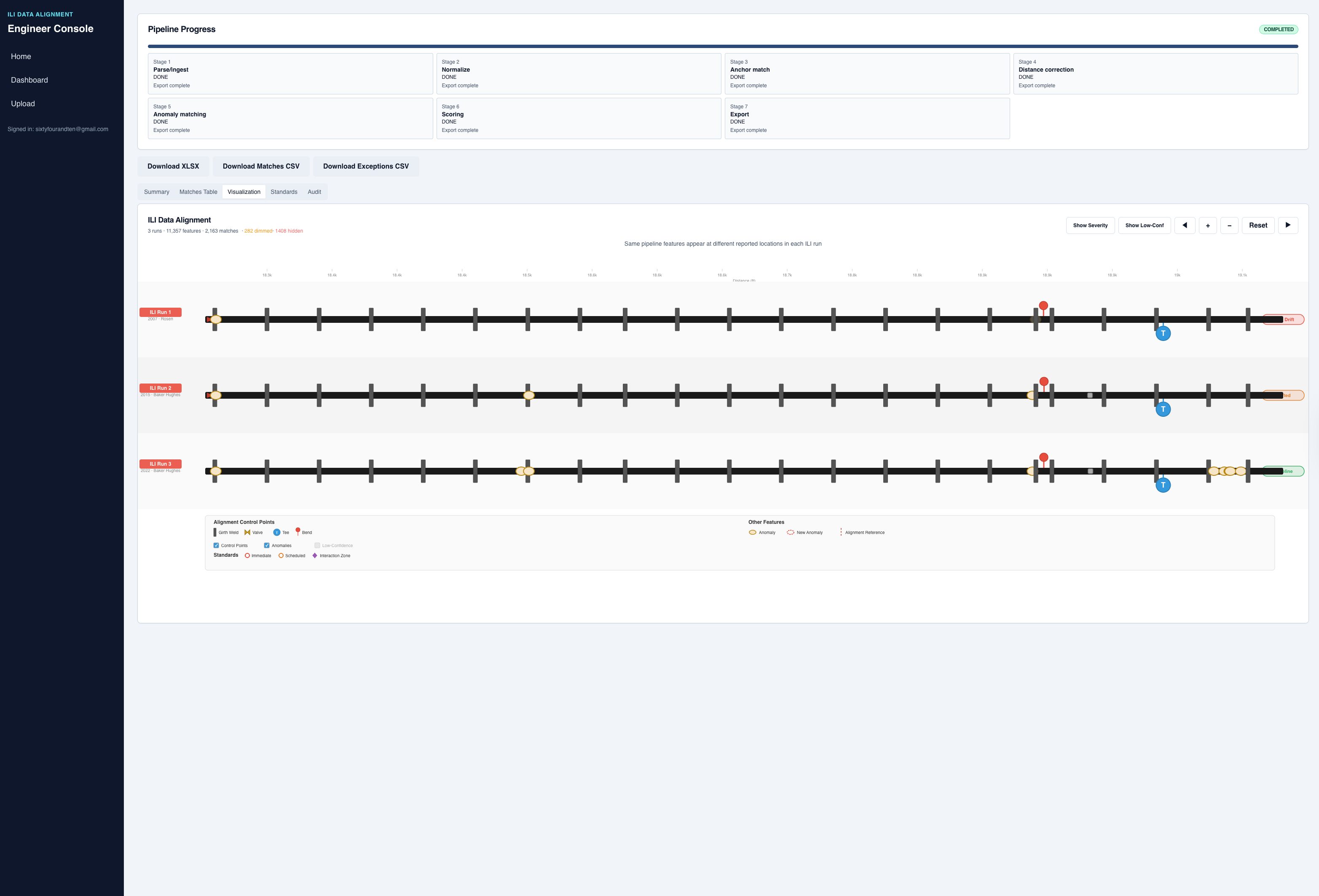1319x896 pixels.
Task: Zoom out using the minus button
Action: (1229, 225)
